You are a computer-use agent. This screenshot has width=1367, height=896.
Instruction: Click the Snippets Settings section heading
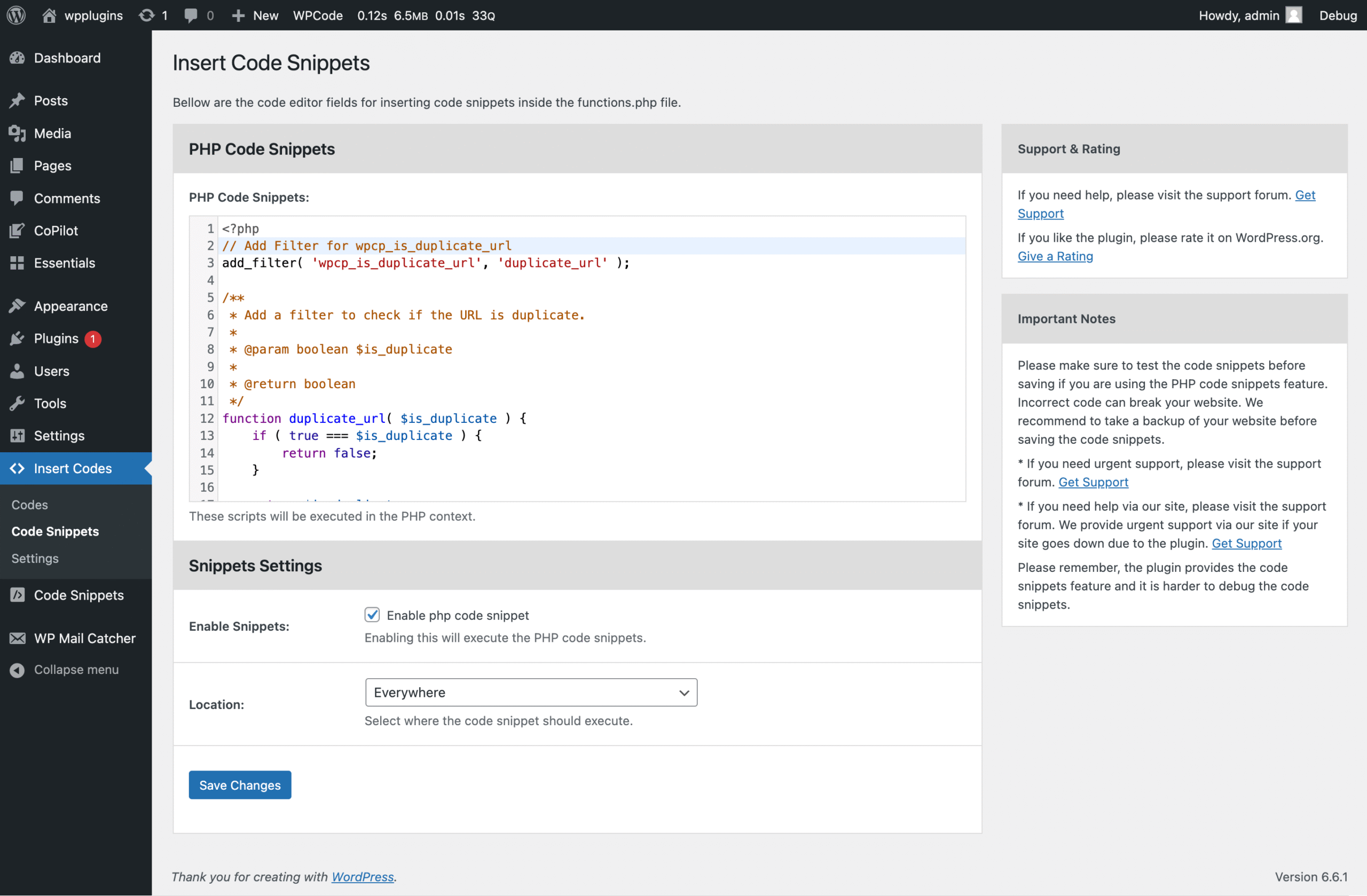pos(255,566)
